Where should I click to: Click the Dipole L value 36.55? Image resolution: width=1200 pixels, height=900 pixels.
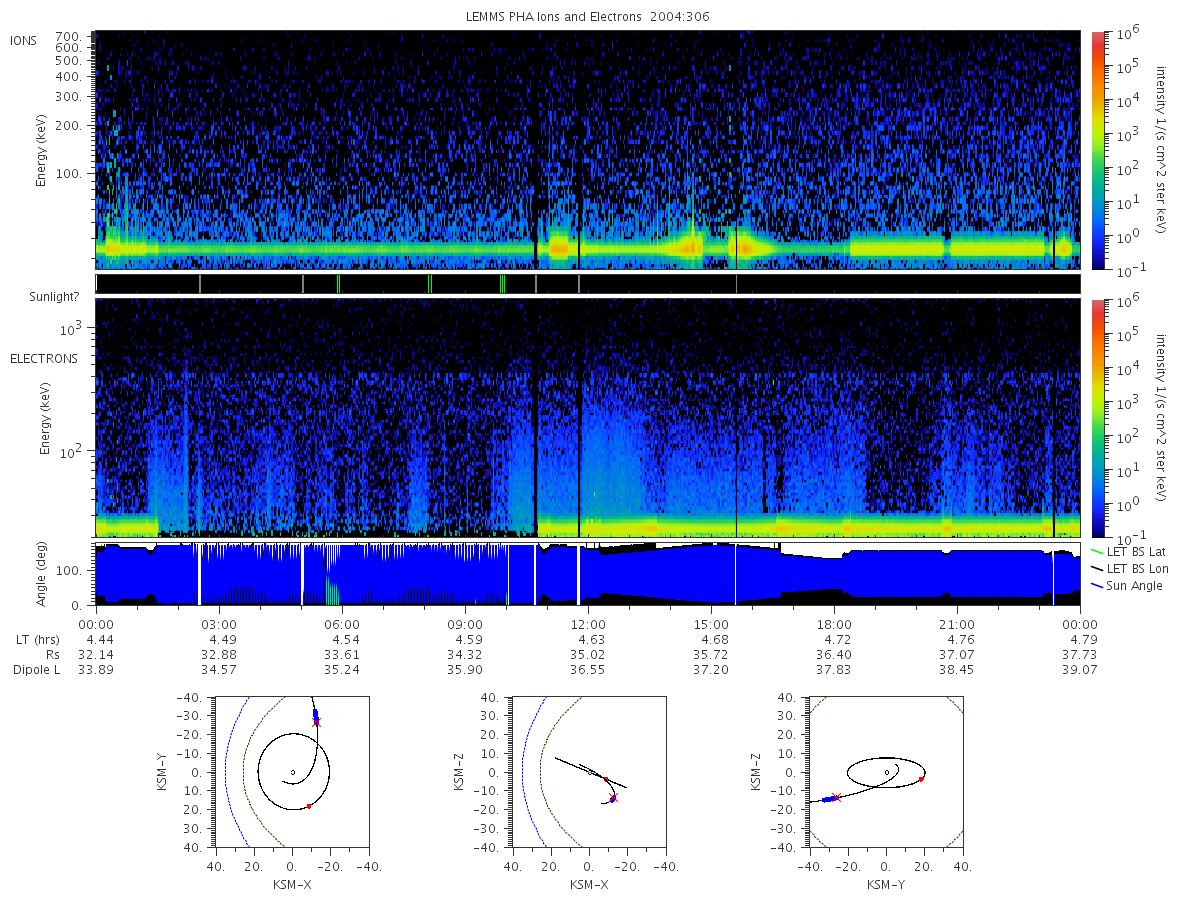(588, 669)
